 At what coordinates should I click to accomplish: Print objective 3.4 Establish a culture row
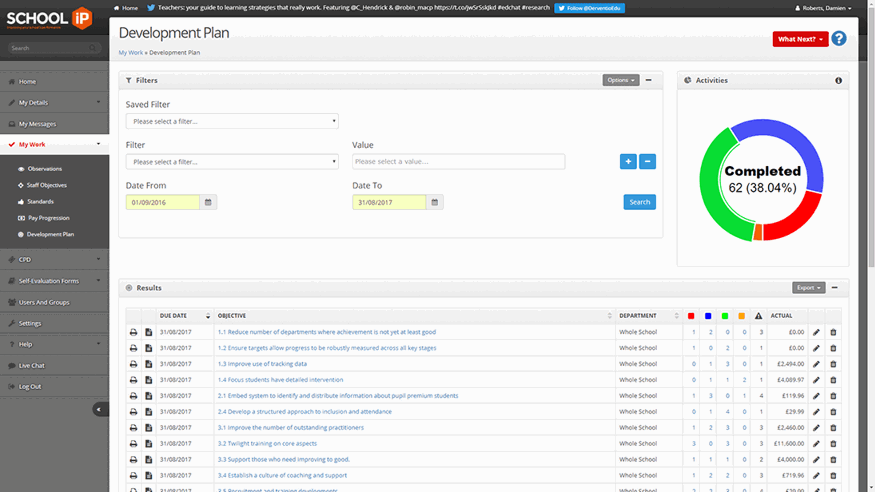coord(133,476)
